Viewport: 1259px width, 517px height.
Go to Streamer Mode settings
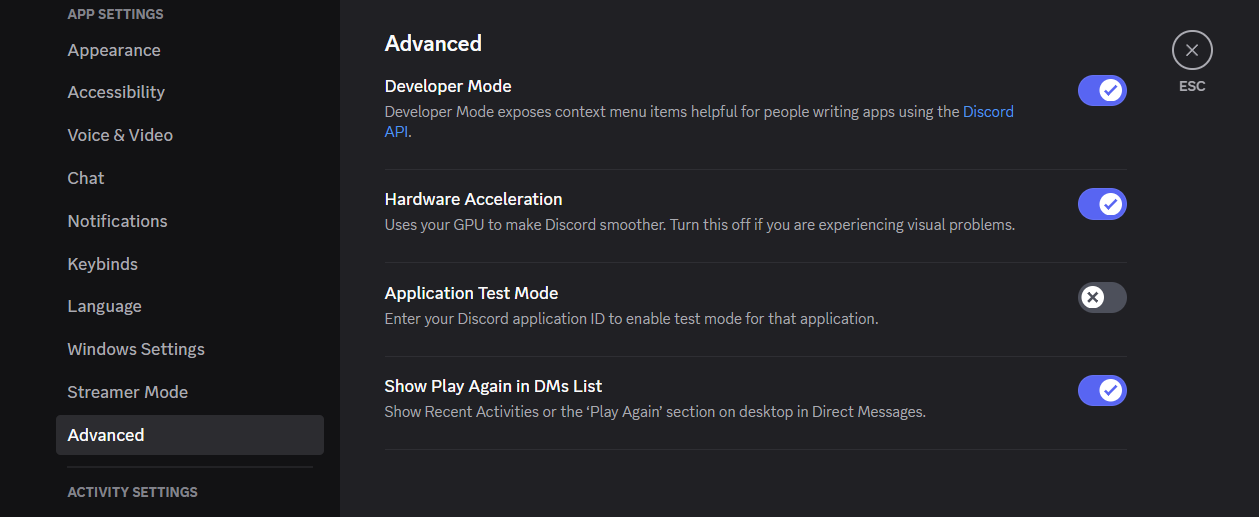127,392
